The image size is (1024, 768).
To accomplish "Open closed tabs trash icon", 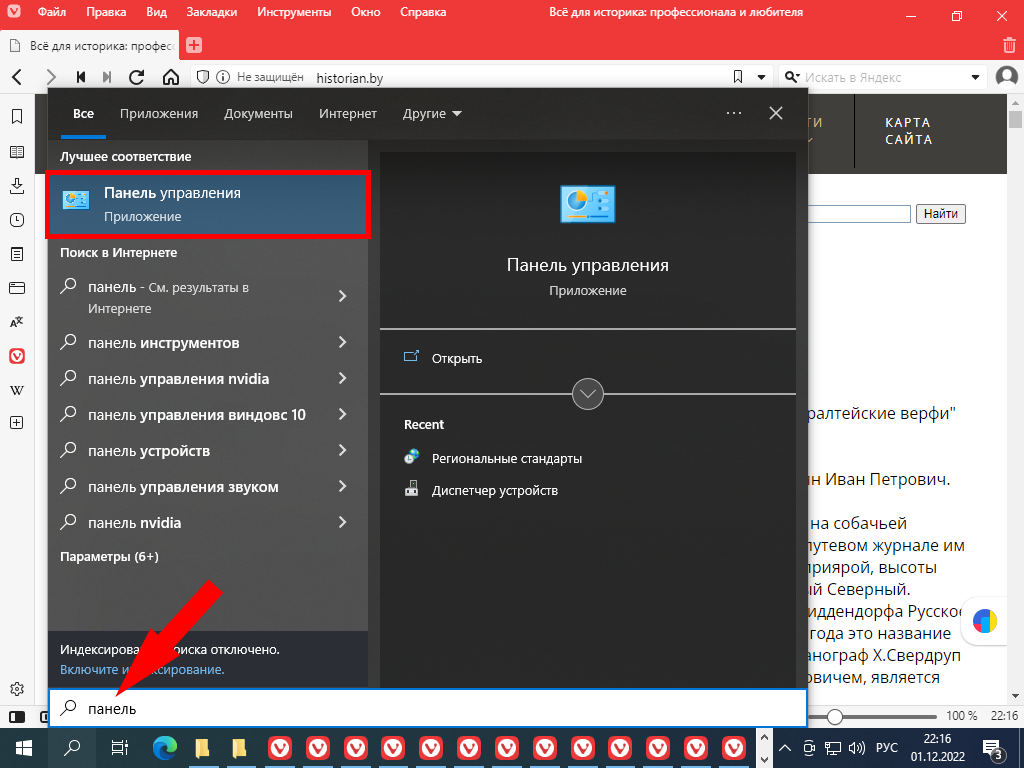I will coord(1009,45).
